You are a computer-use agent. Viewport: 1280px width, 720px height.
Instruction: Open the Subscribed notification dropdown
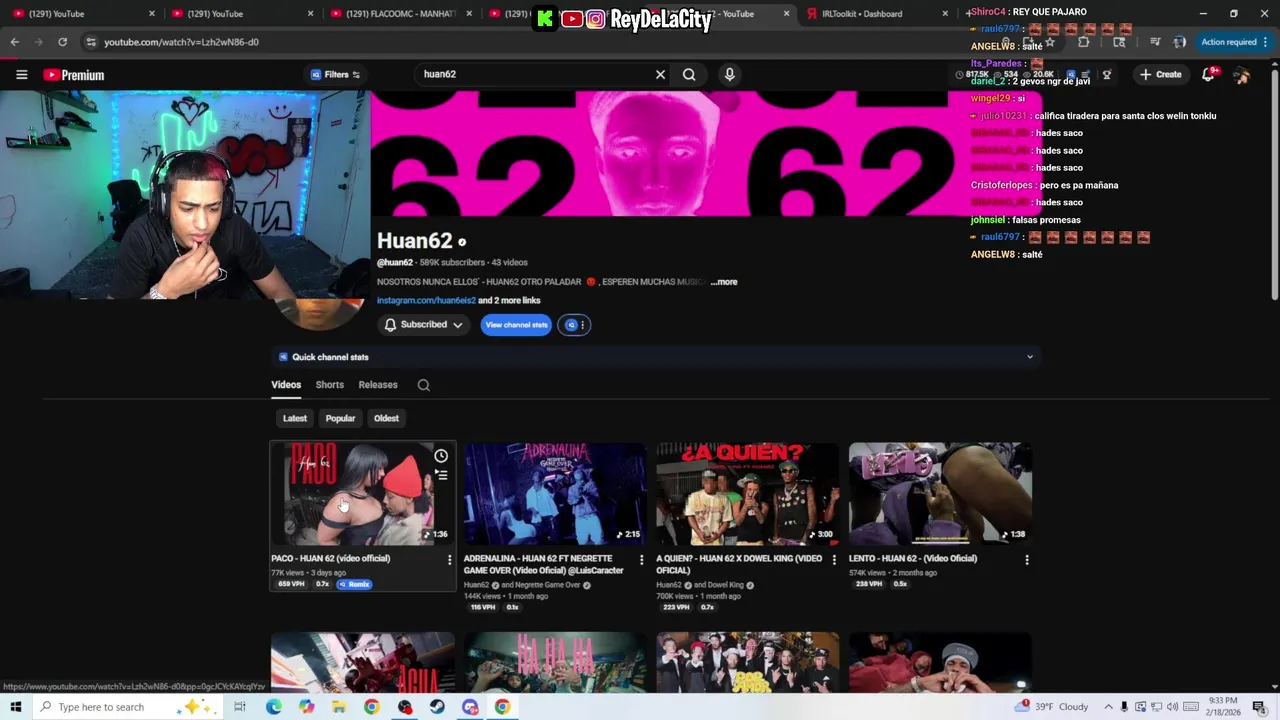point(424,325)
